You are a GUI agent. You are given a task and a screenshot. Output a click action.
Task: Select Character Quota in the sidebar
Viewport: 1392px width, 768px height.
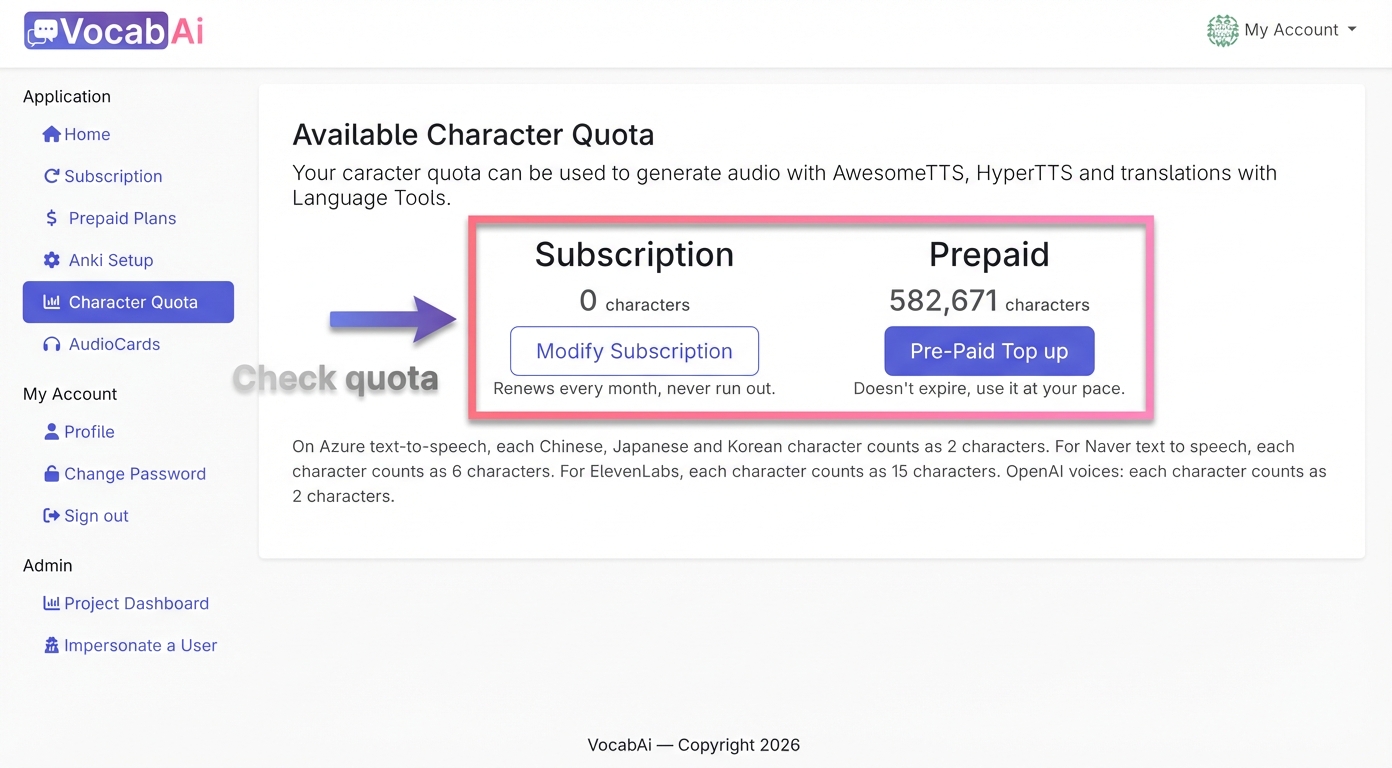tap(128, 302)
